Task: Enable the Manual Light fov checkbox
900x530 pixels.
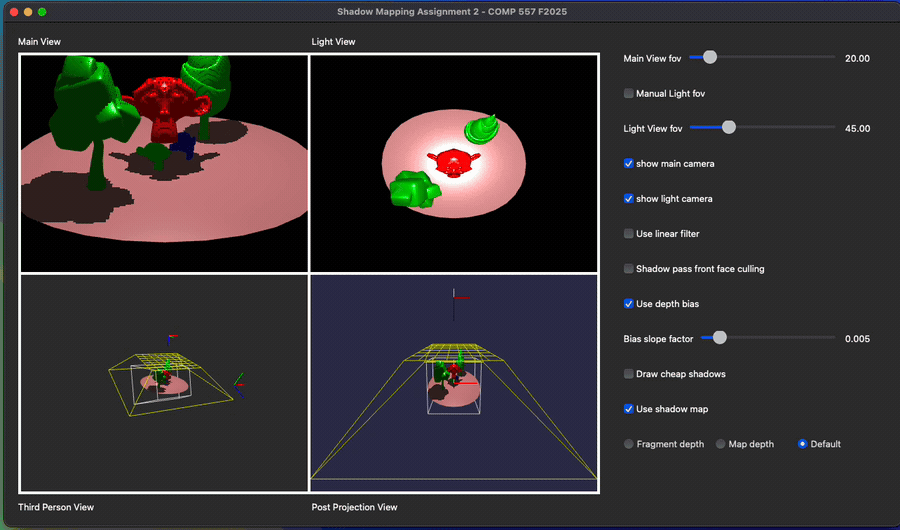Action: pyautogui.click(x=629, y=93)
